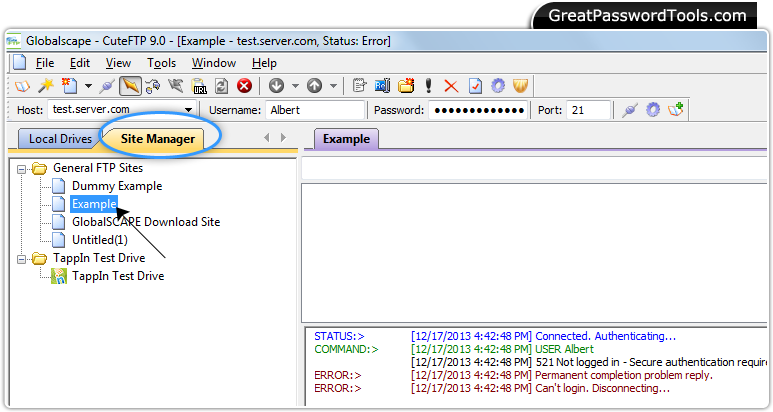Collapse the TappIn Test Drive folder

[21, 259]
